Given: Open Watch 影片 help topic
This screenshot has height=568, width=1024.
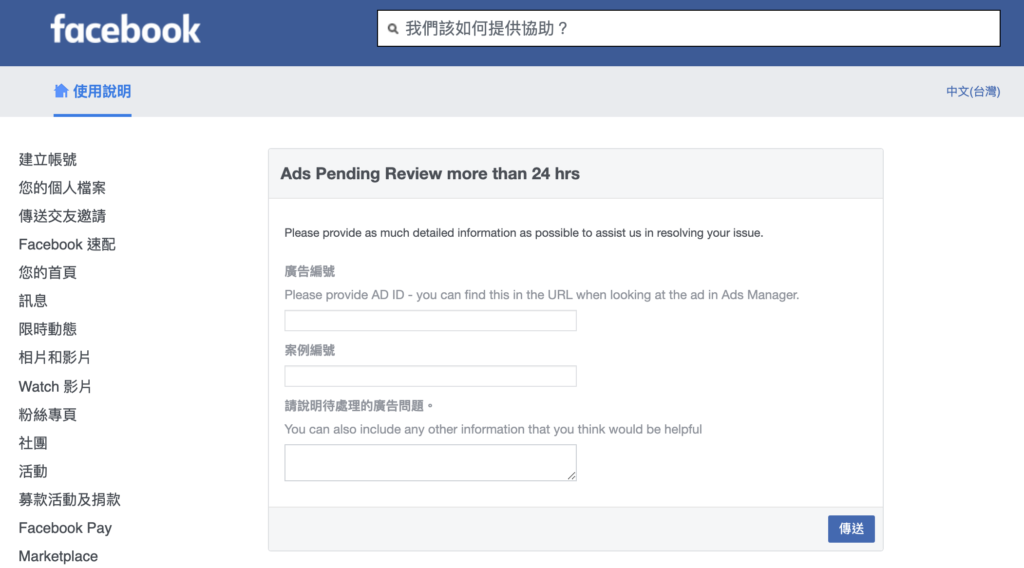Looking at the screenshot, I should 55,387.
